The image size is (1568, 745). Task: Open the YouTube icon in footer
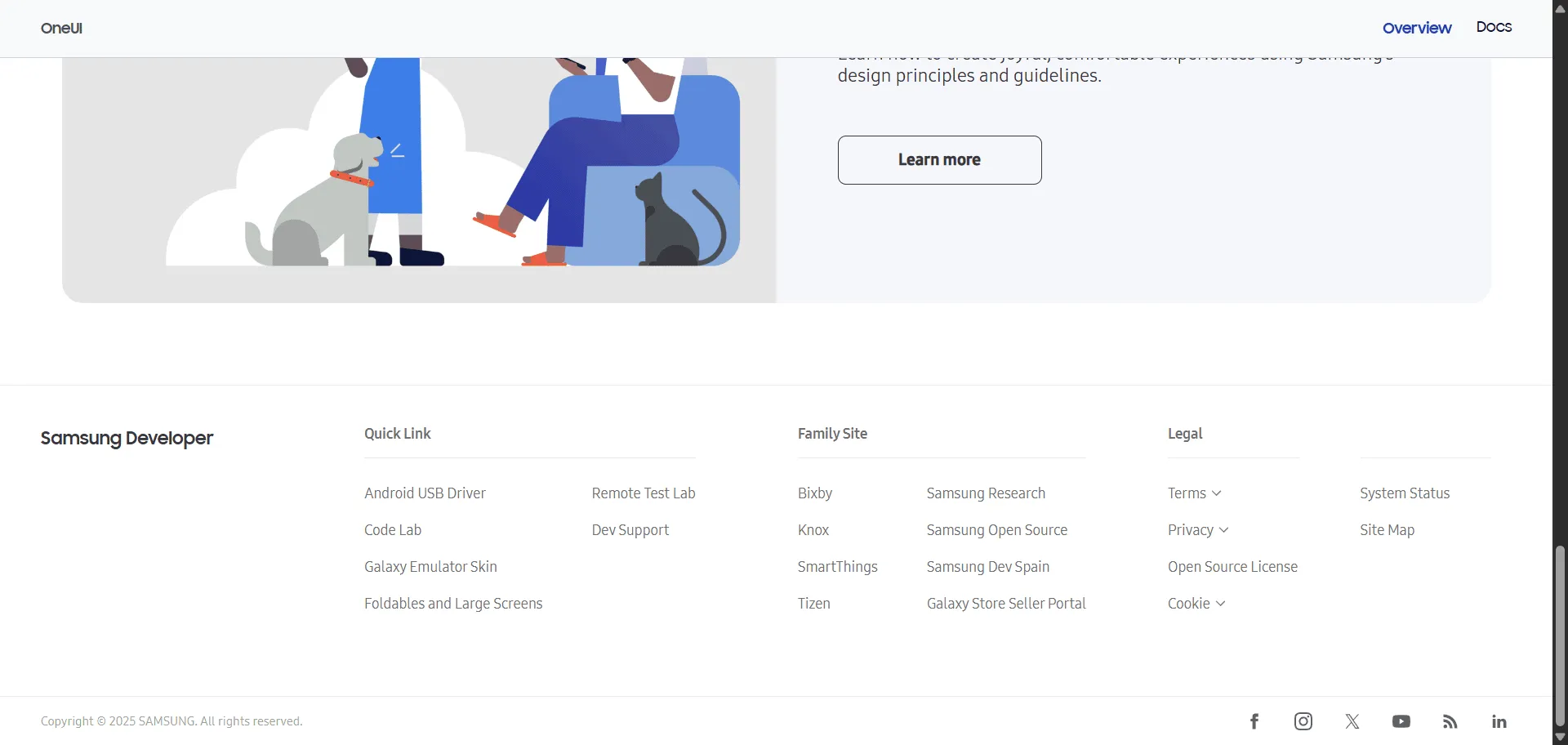point(1401,721)
